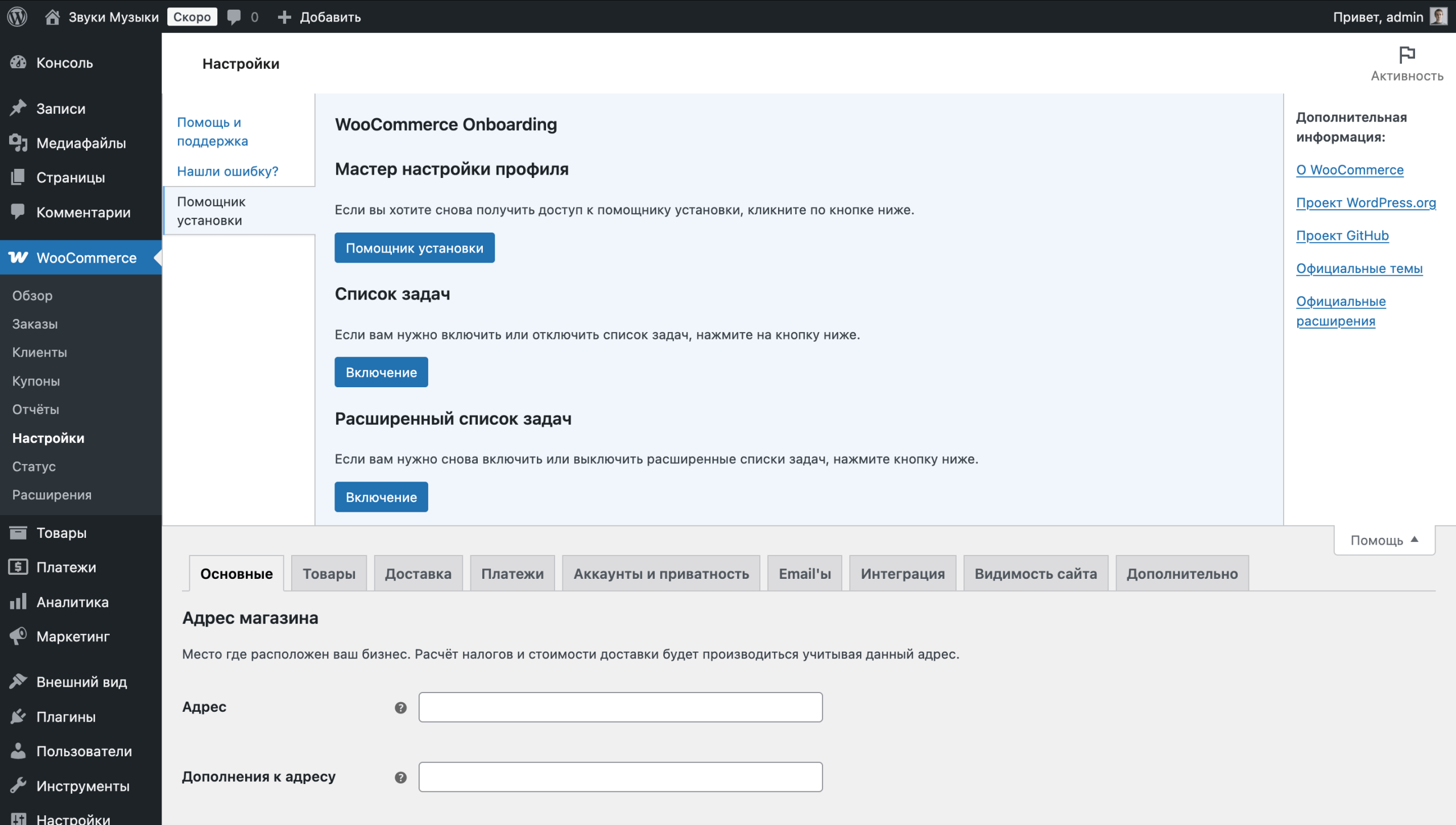Open the comments bubble icon in admin bar
The image size is (1456, 825).
(234, 16)
